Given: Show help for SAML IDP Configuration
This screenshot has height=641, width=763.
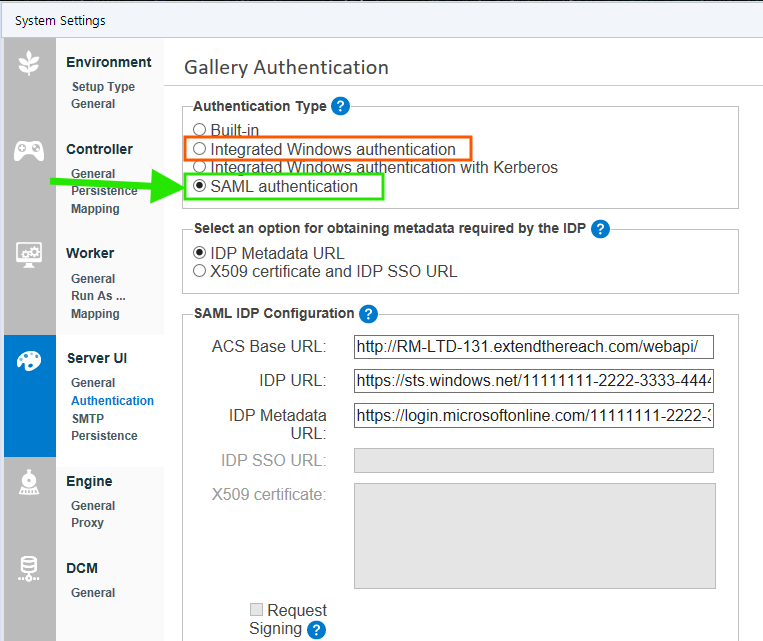Looking at the screenshot, I should [368, 314].
